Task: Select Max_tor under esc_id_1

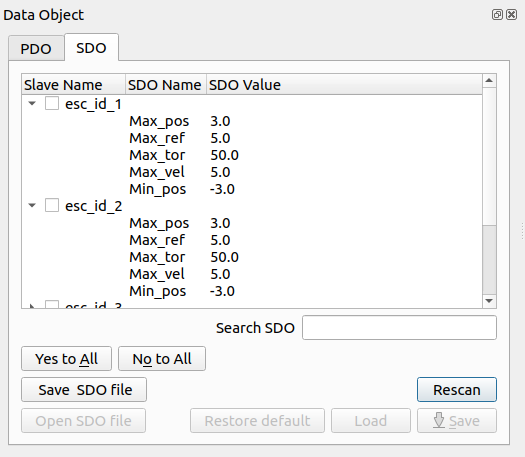Action: click(x=157, y=155)
